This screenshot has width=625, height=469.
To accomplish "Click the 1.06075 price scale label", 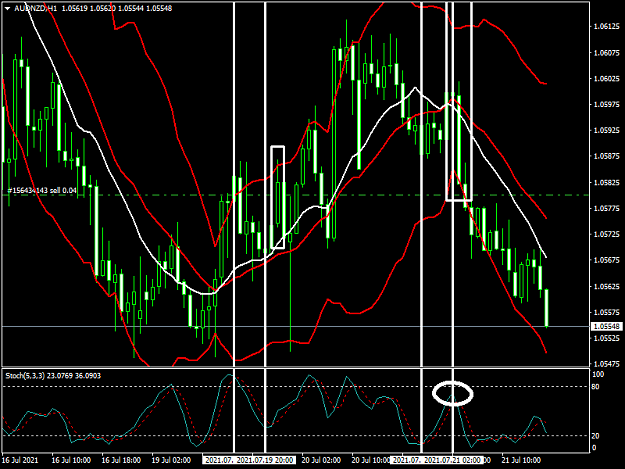I will (607, 53).
